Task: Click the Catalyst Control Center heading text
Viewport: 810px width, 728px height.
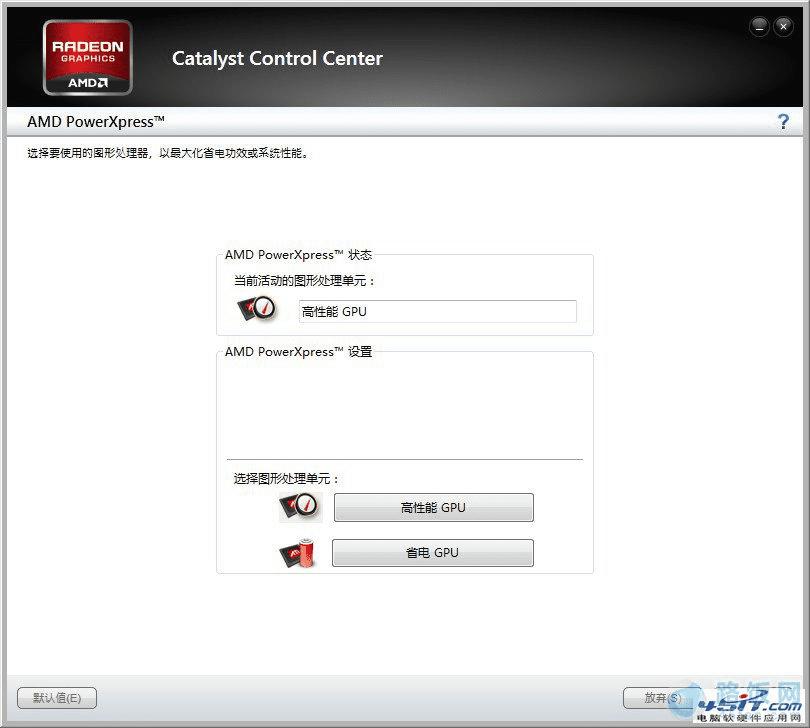Action: (x=277, y=58)
